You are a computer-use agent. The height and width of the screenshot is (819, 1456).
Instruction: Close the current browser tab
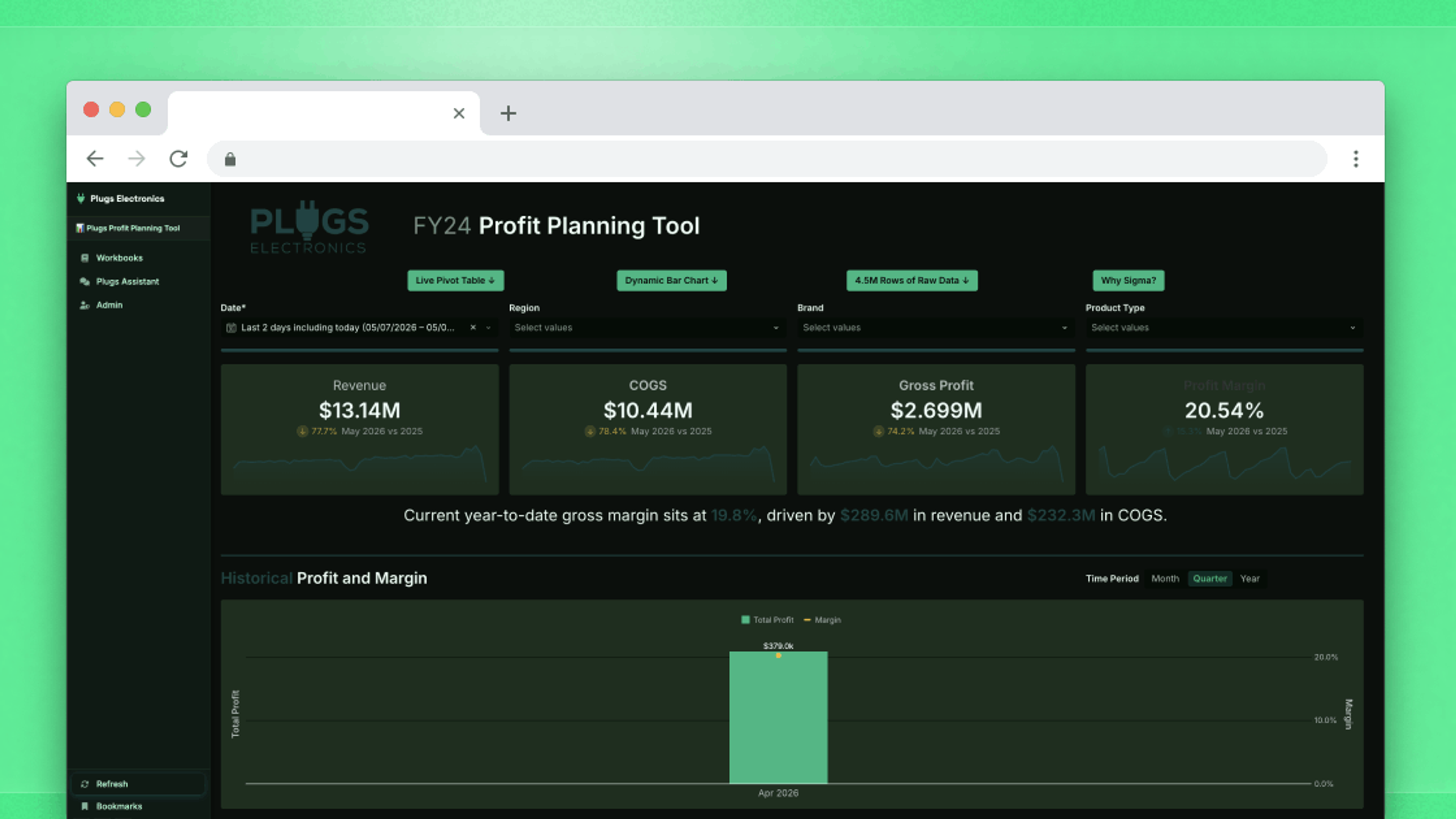click(459, 113)
